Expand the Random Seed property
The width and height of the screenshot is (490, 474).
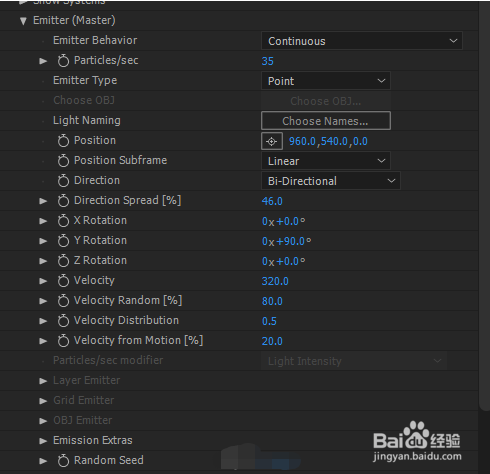pos(43,461)
